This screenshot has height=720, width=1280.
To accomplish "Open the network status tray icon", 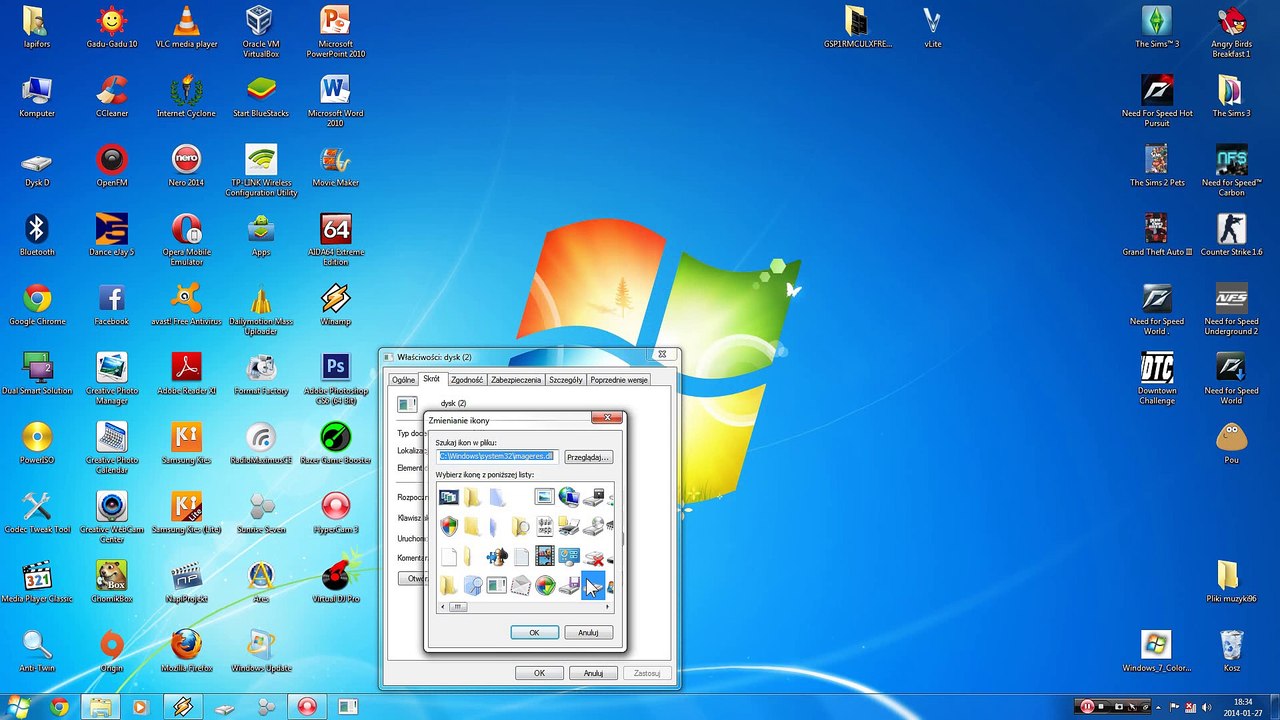I will (x=1190, y=707).
